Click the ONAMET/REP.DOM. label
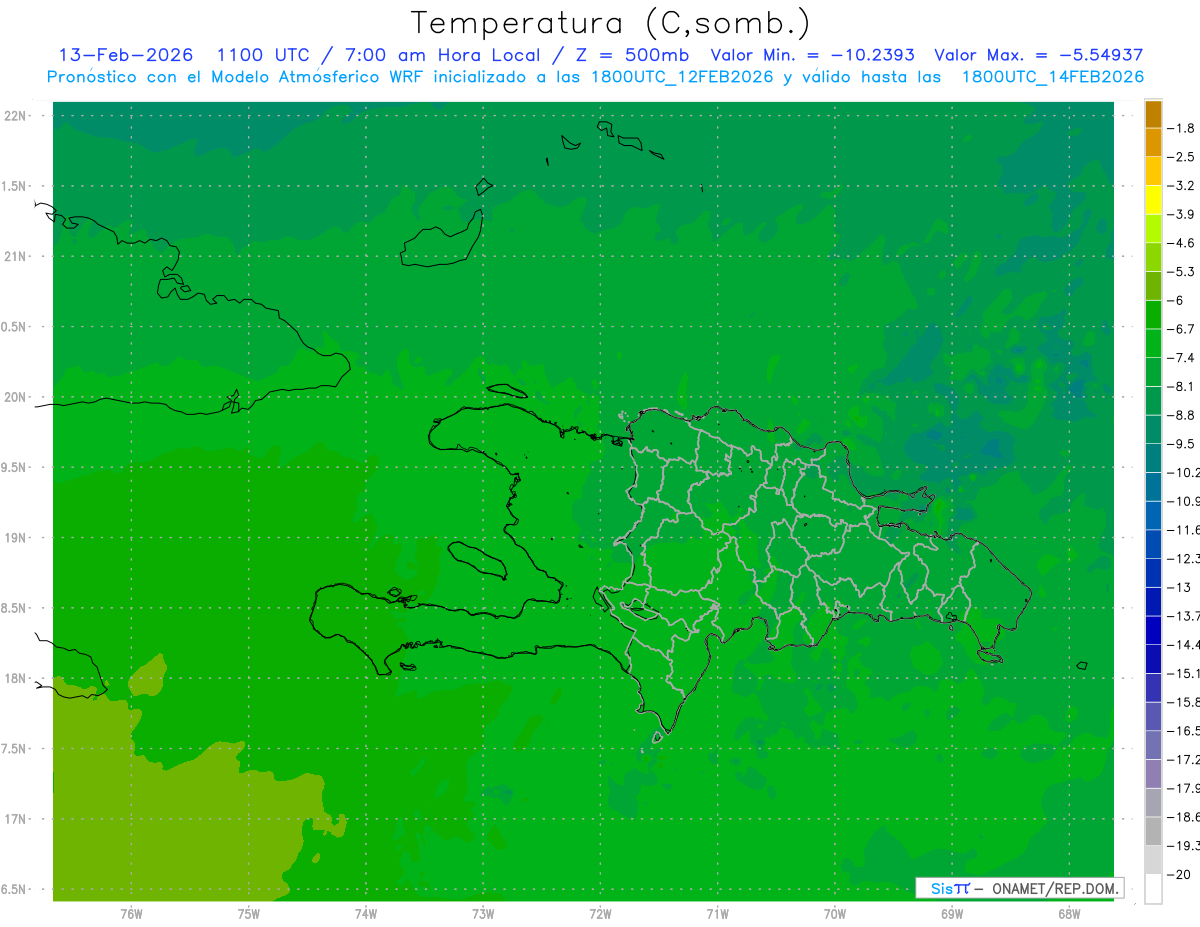The height and width of the screenshot is (927, 1200). (x=1055, y=888)
